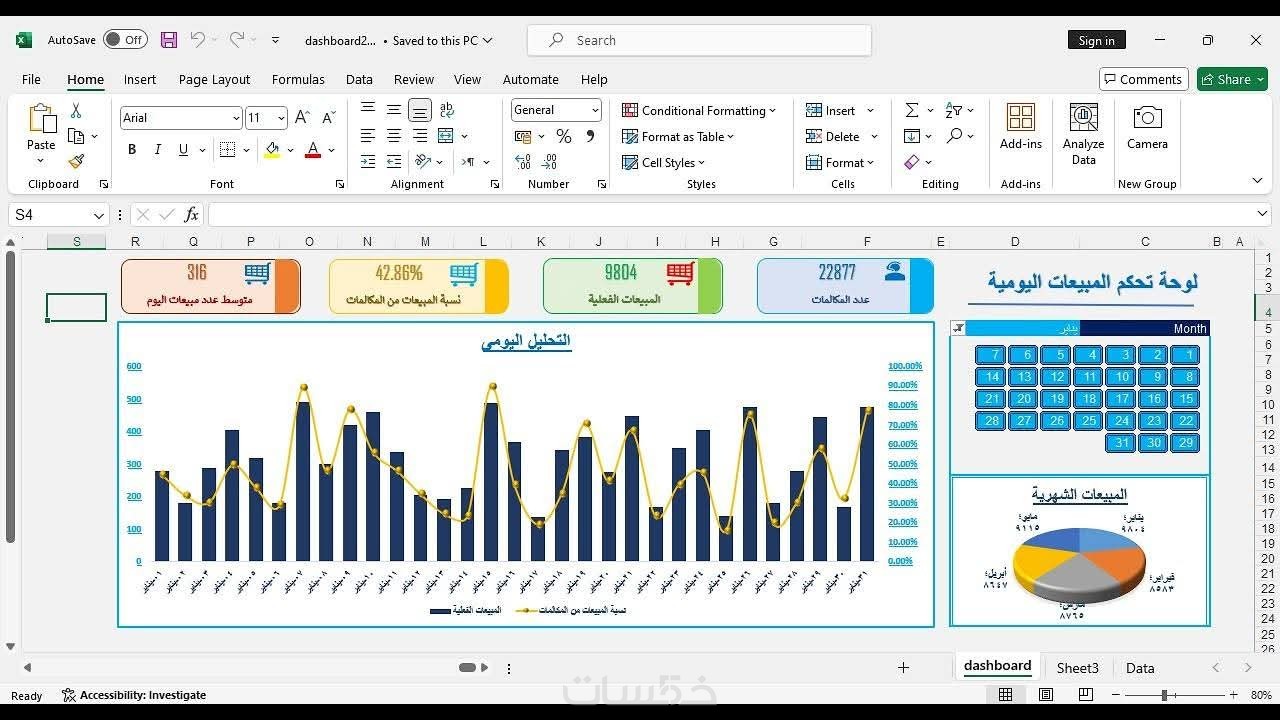
Task: Open the font size dropdown showing 11
Action: [281, 118]
